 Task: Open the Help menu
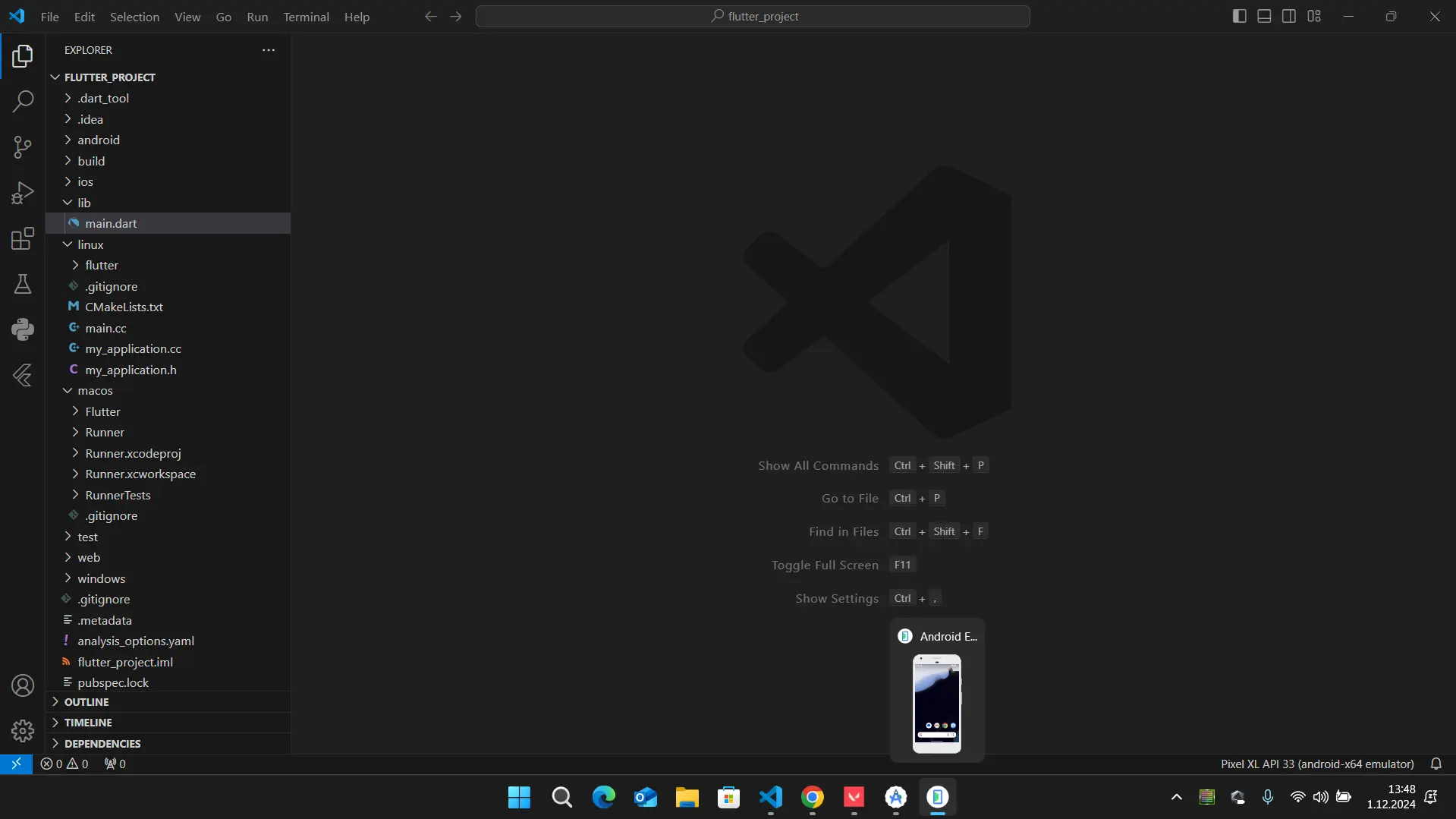tap(357, 17)
